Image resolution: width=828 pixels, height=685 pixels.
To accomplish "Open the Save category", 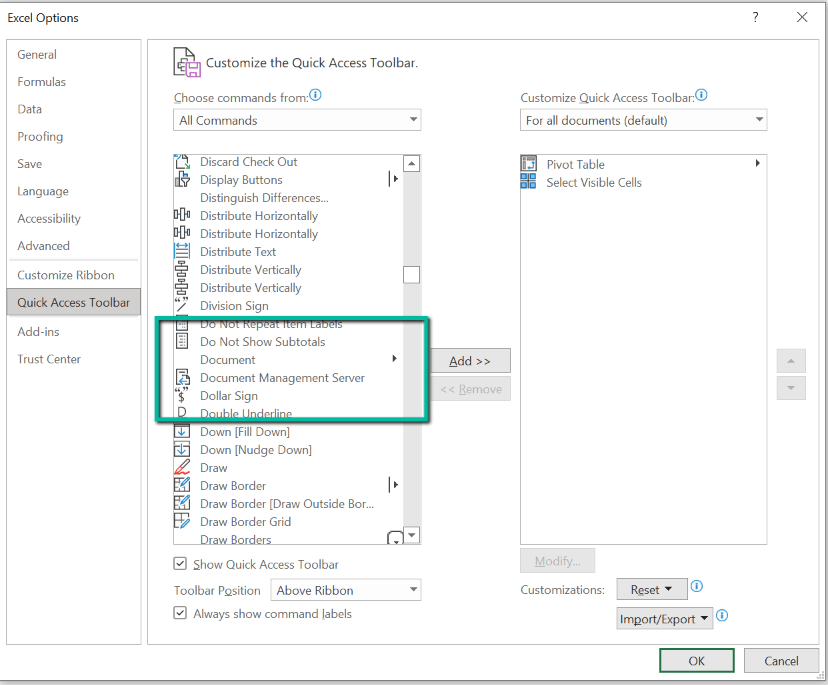I will tap(30, 164).
